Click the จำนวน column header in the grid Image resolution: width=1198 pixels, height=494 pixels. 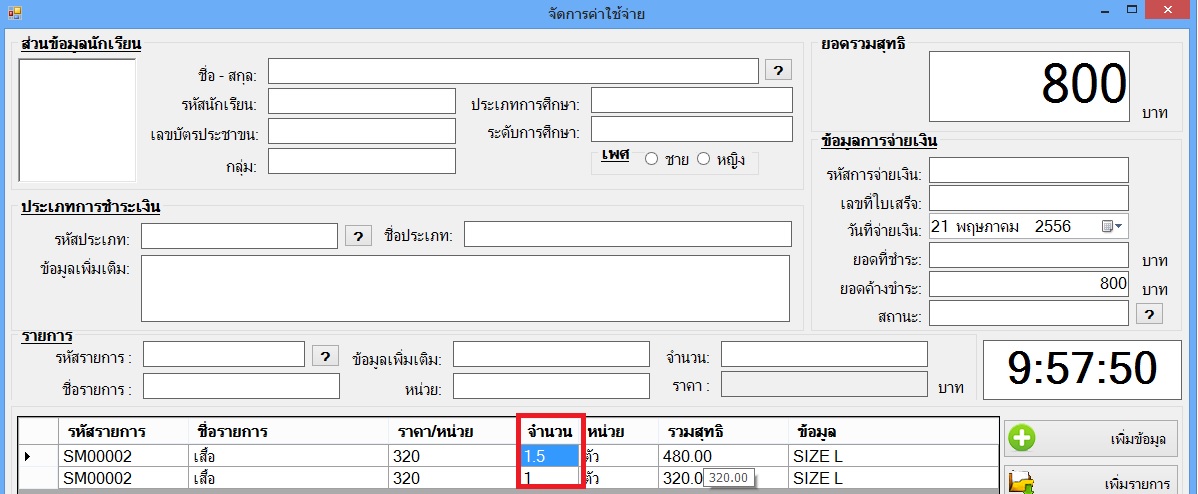click(x=549, y=431)
